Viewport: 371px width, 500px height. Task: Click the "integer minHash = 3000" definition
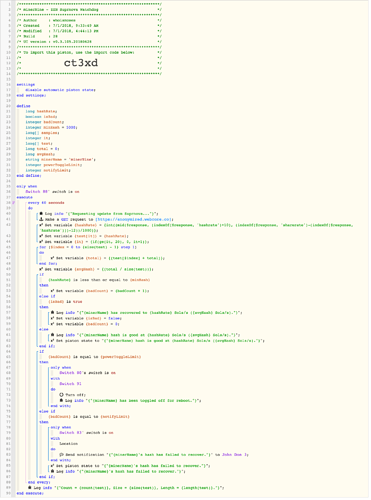tap(52, 128)
